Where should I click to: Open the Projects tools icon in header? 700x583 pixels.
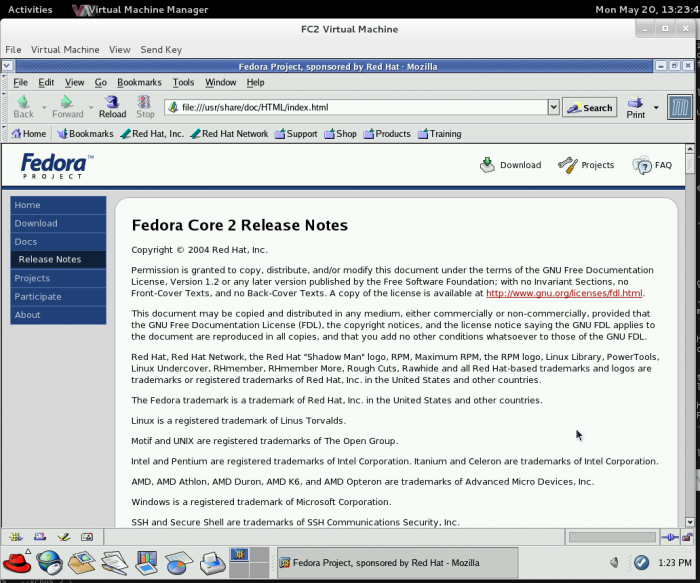tap(567, 165)
